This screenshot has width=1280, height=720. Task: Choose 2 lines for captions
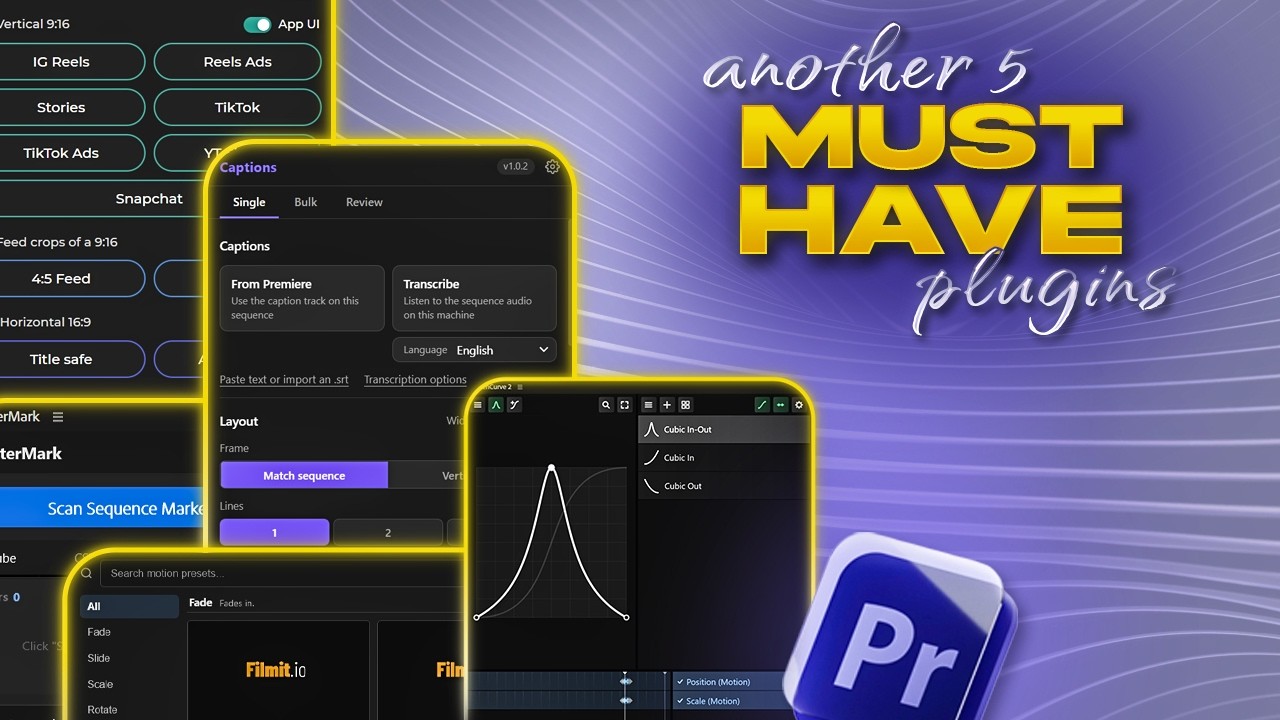click(388, 532)
